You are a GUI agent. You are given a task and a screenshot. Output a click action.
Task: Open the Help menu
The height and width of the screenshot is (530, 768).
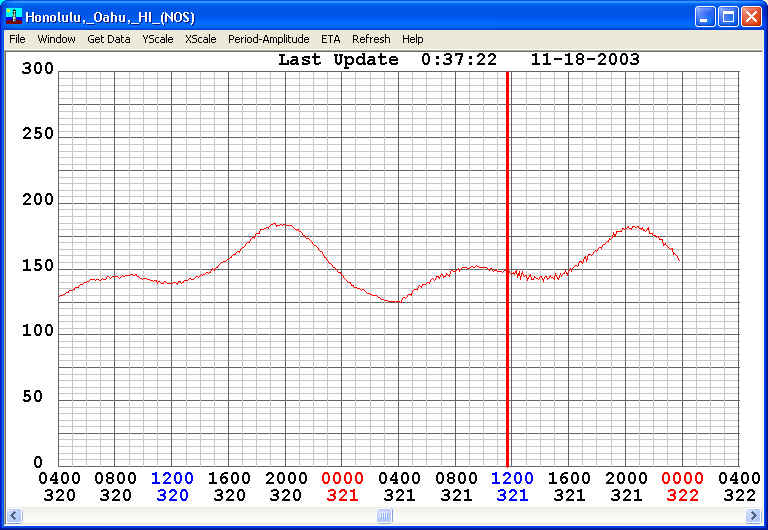click(412, 39)
